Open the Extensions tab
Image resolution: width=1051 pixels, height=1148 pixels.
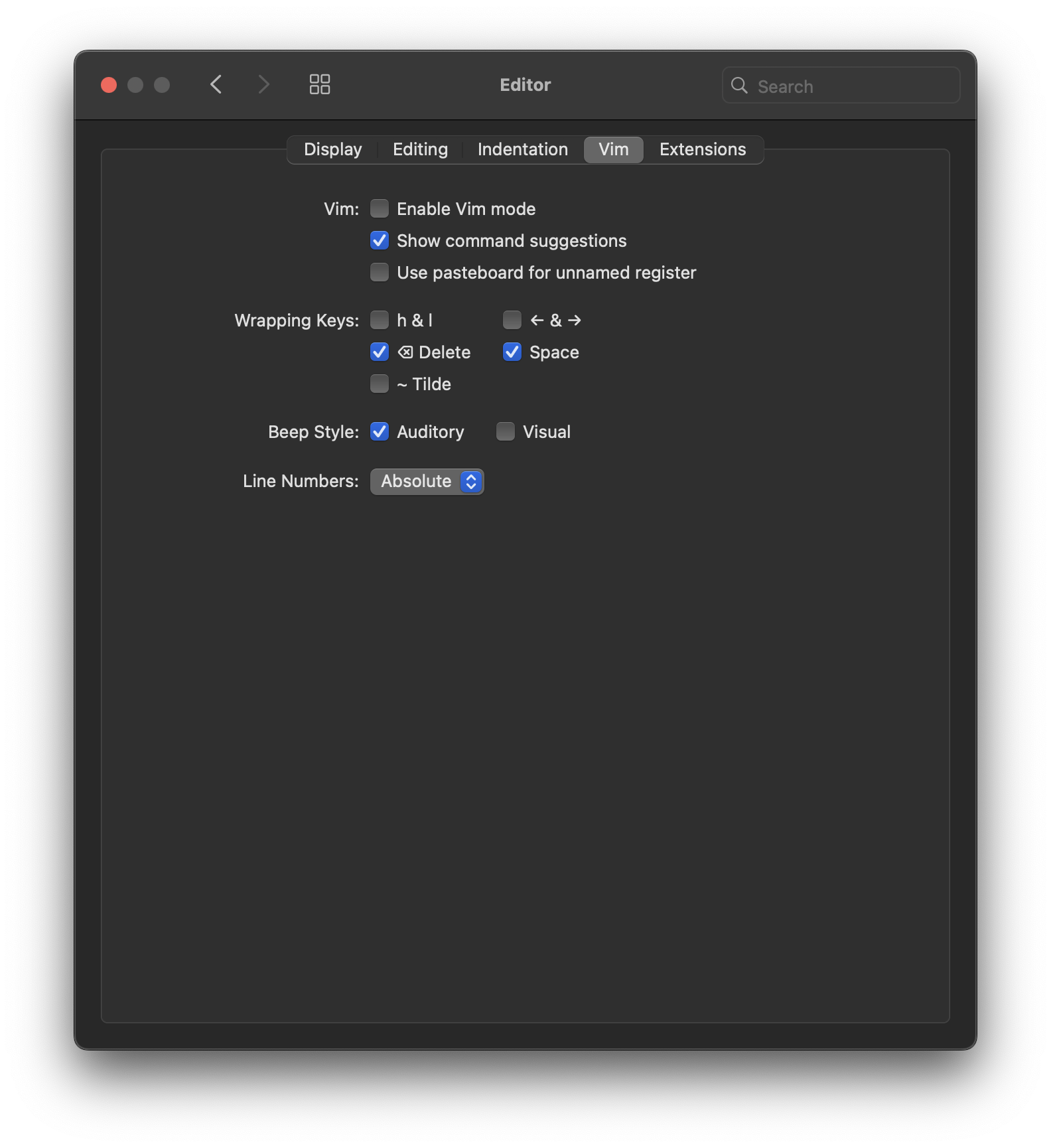tap(703, 149)
